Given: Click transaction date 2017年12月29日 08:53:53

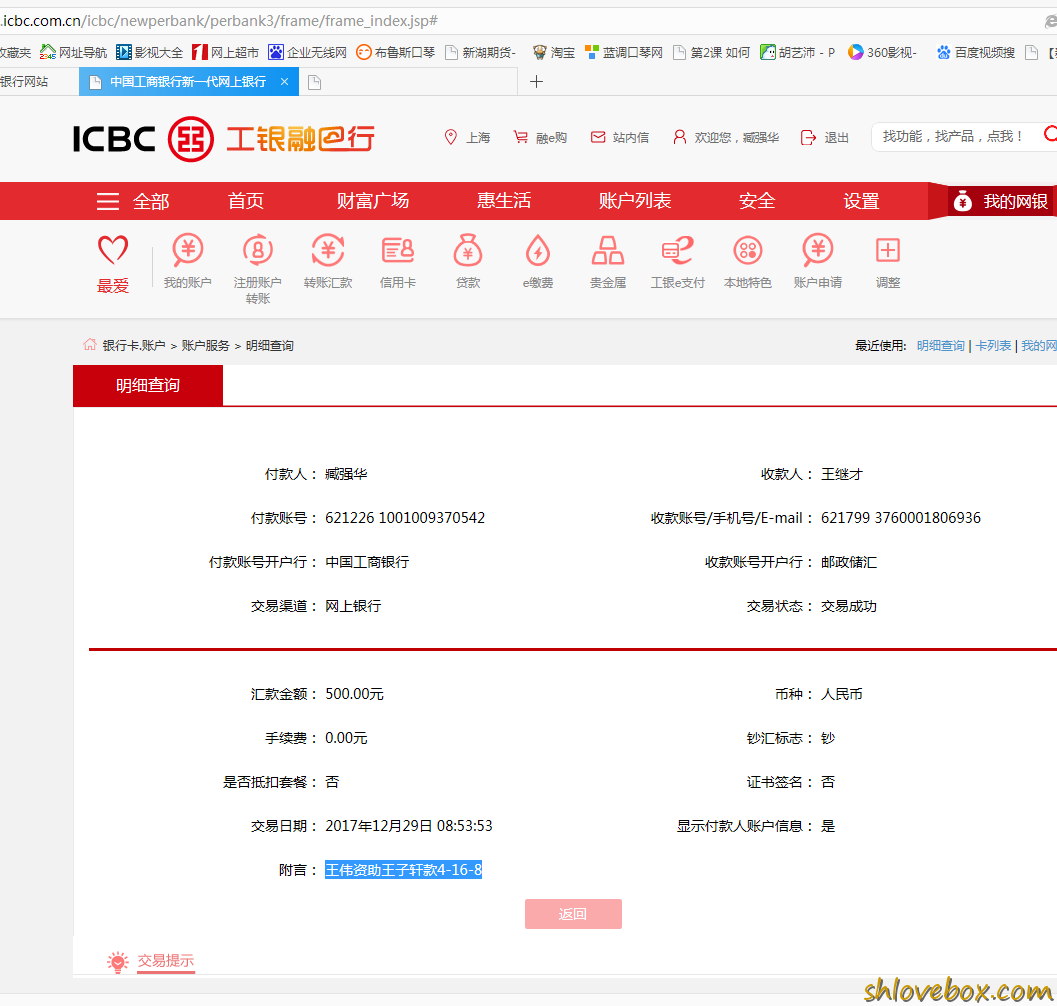Looking at the screenshot, I should click(409, 826).
